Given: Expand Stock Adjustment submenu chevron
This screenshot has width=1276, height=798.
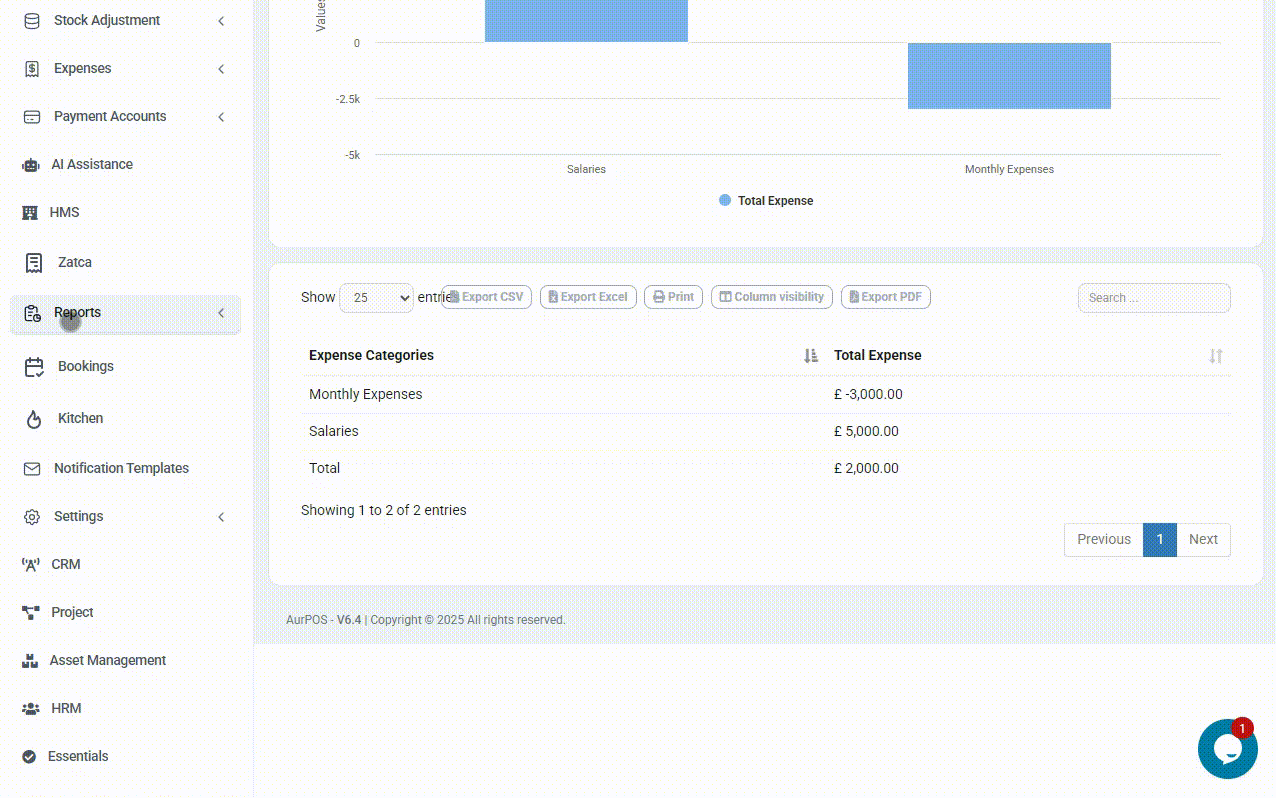Looking at the screenshot, I should click(221, 20).
